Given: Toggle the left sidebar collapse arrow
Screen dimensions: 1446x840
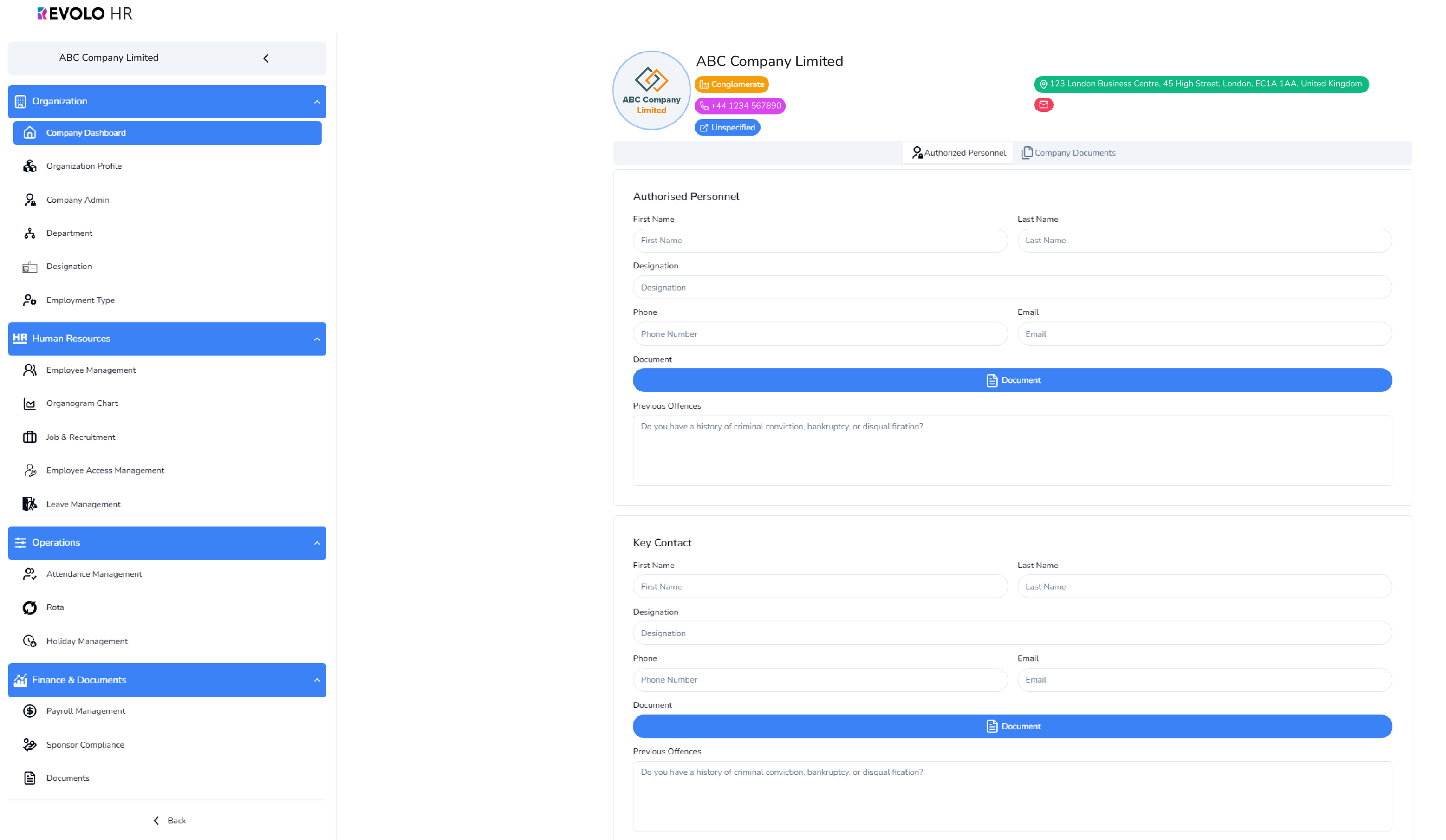Looking at the screenshot, I should (266, 58).
